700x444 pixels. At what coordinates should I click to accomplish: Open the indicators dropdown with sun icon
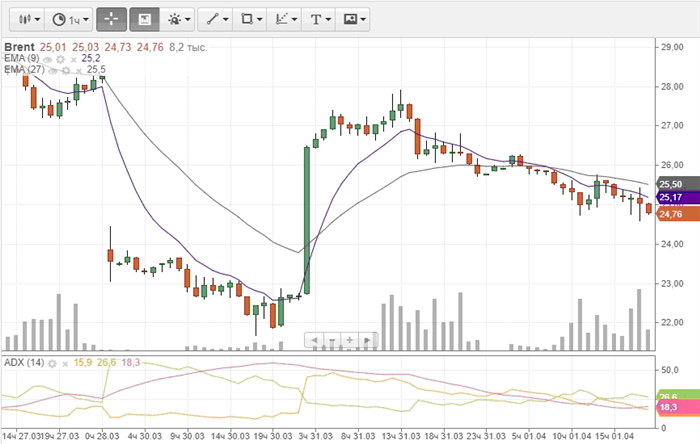[x=178, y=20]
